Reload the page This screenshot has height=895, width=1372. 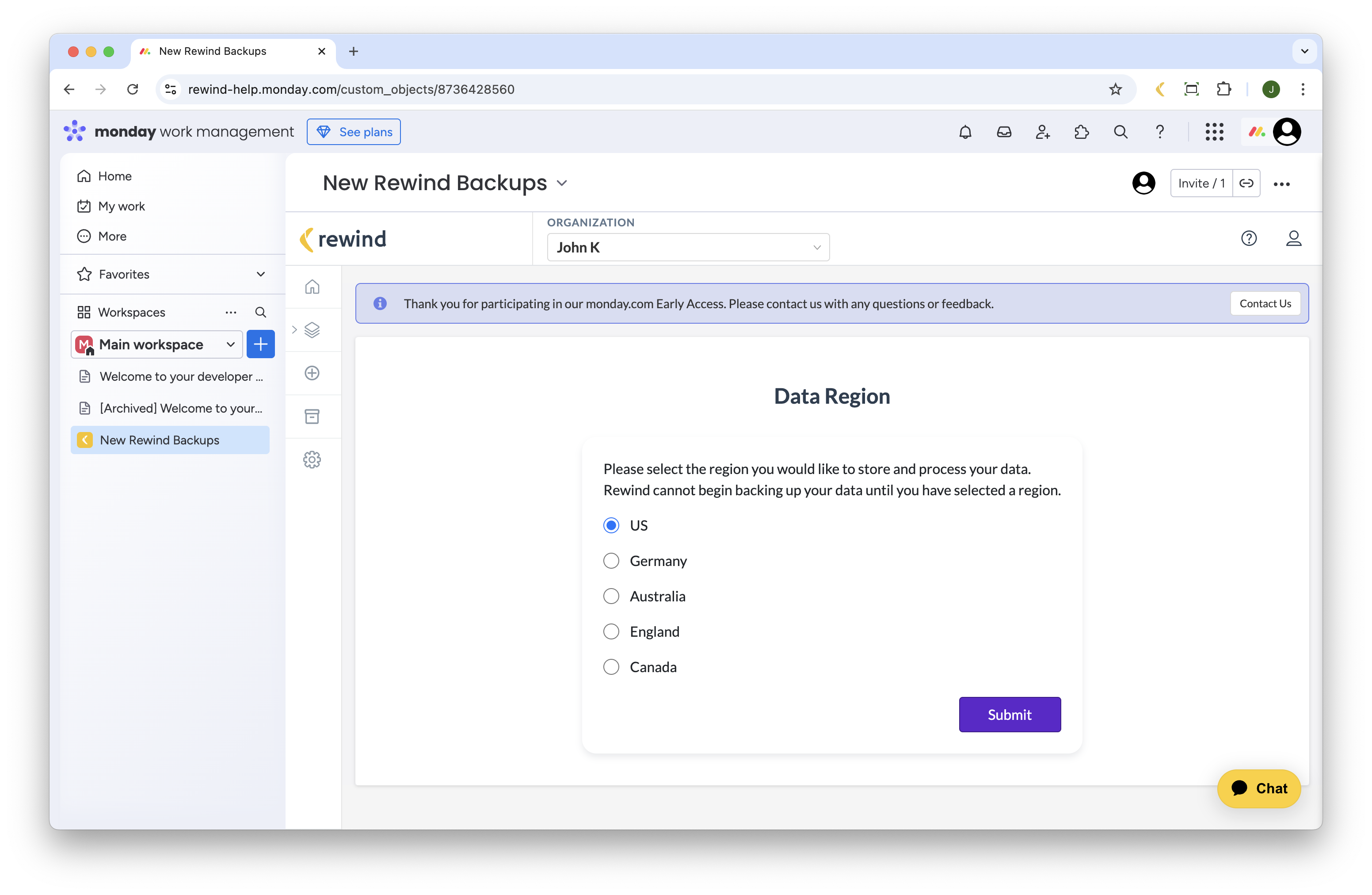click(x=133, y=89)
